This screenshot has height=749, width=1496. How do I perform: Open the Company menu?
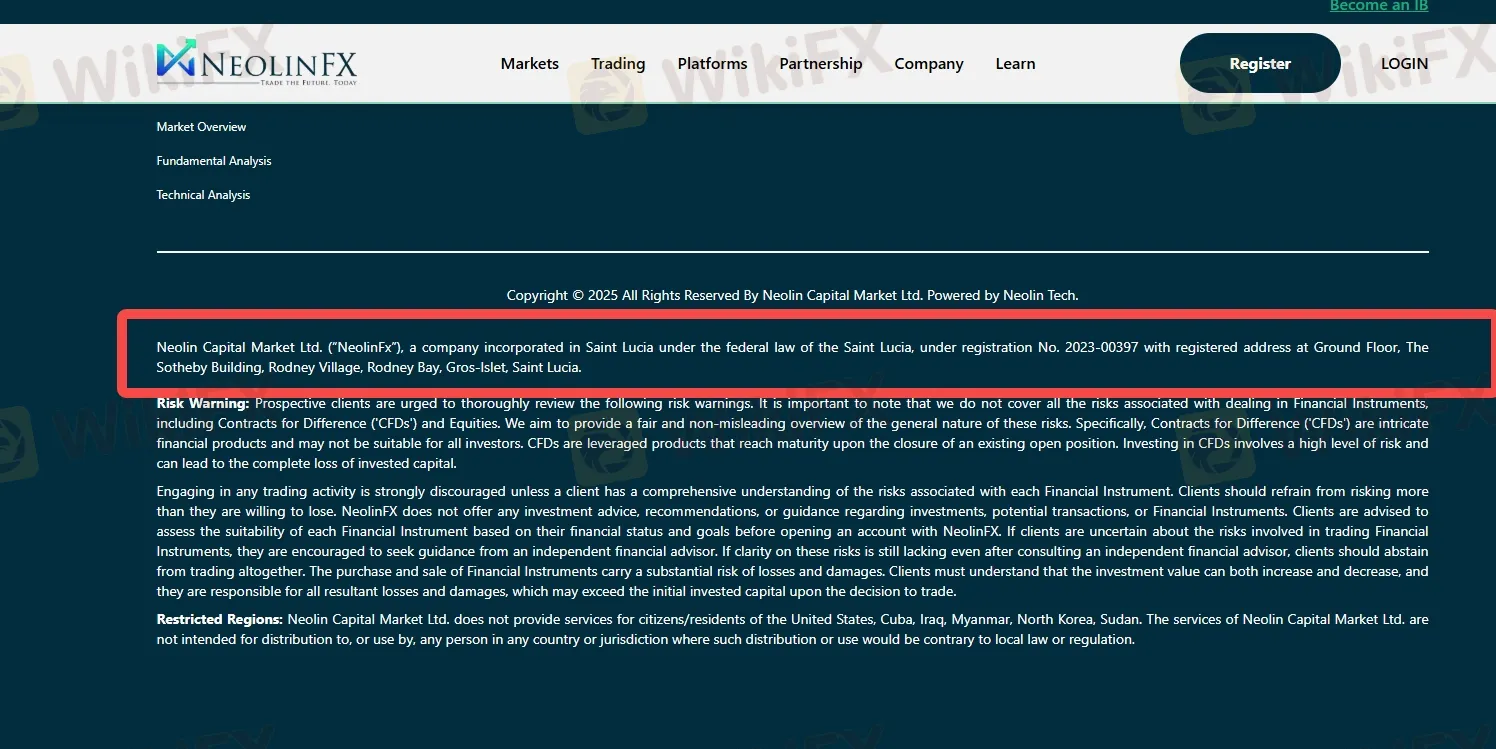pyautogui.click(x=929, y=64)
